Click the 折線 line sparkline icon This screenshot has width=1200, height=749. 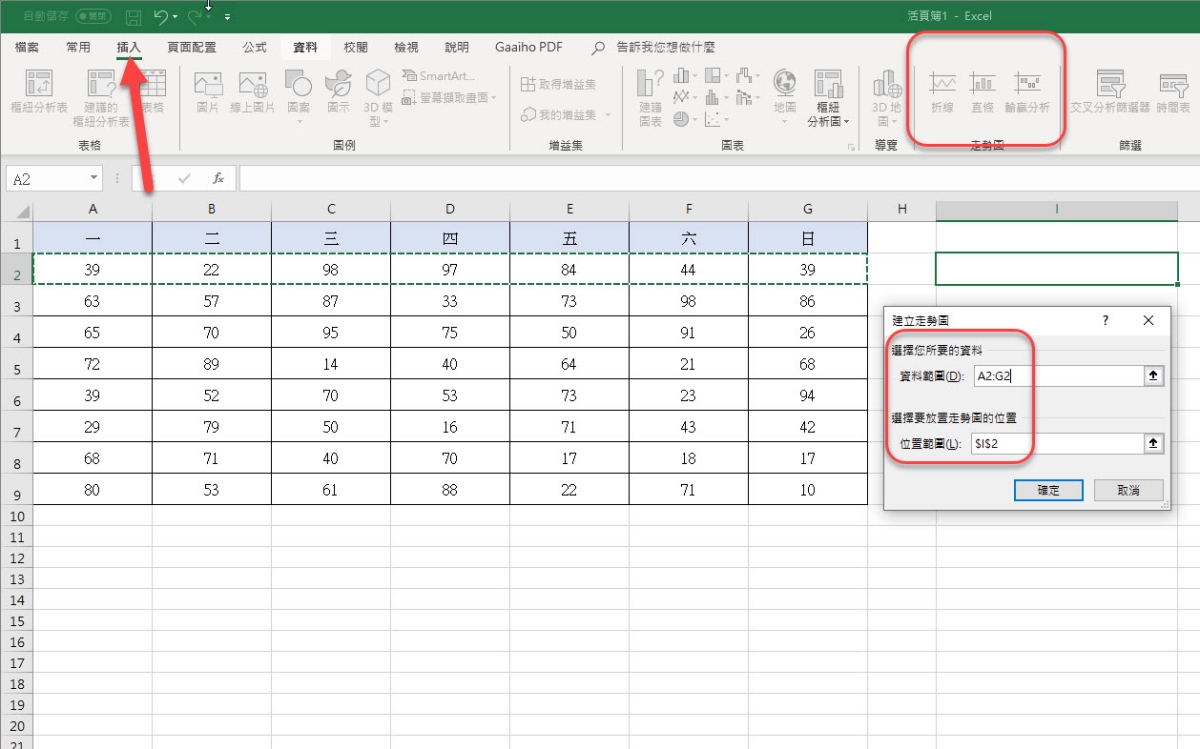942,92
